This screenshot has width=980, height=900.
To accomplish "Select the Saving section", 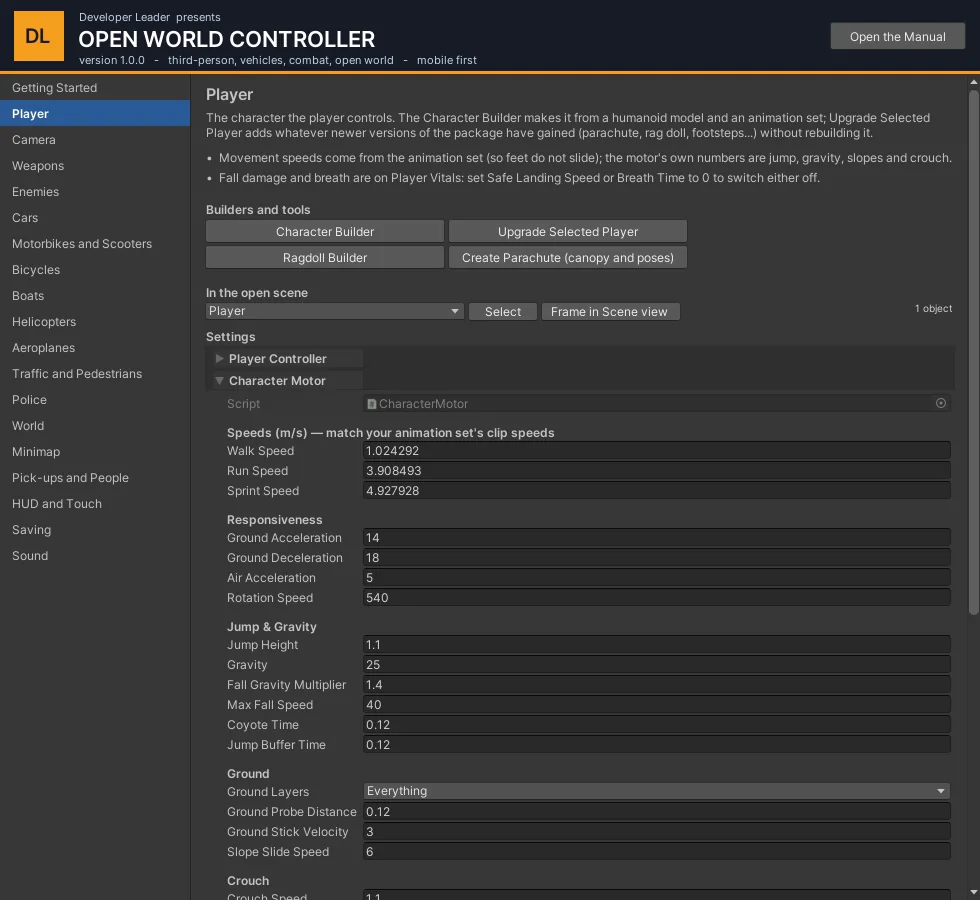I will [x=95, y=530].
